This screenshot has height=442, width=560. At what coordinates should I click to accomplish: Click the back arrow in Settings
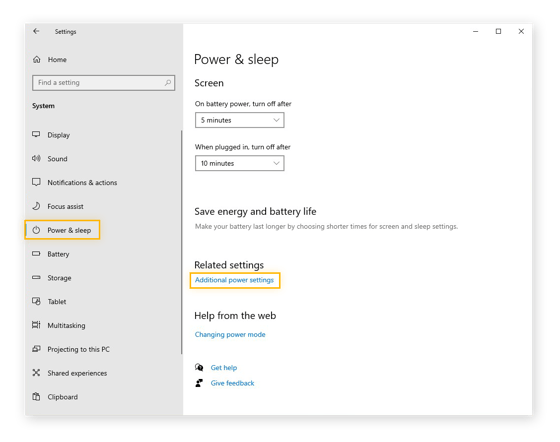tap(36, 31)
